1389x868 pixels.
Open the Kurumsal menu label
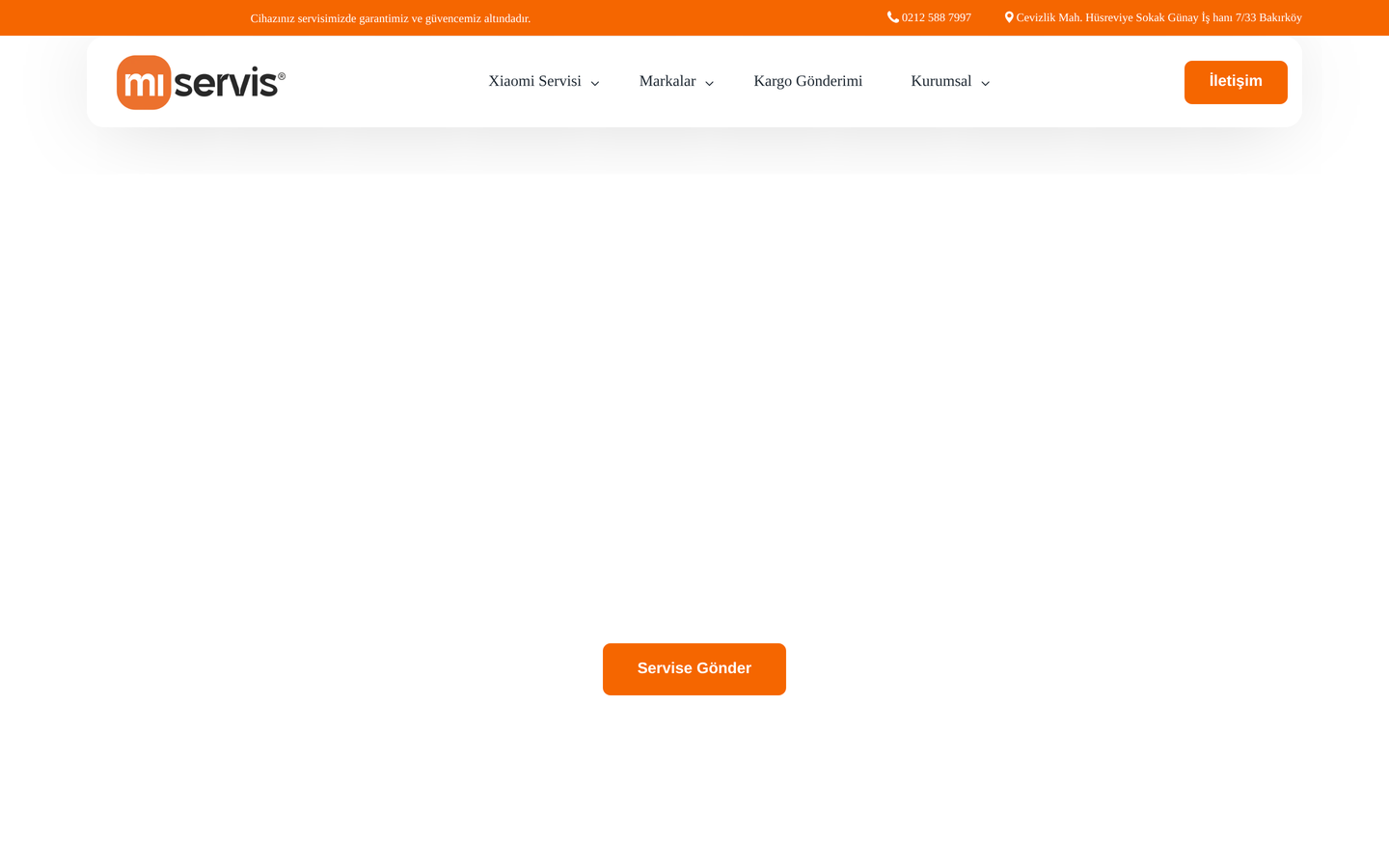point(941,81)
